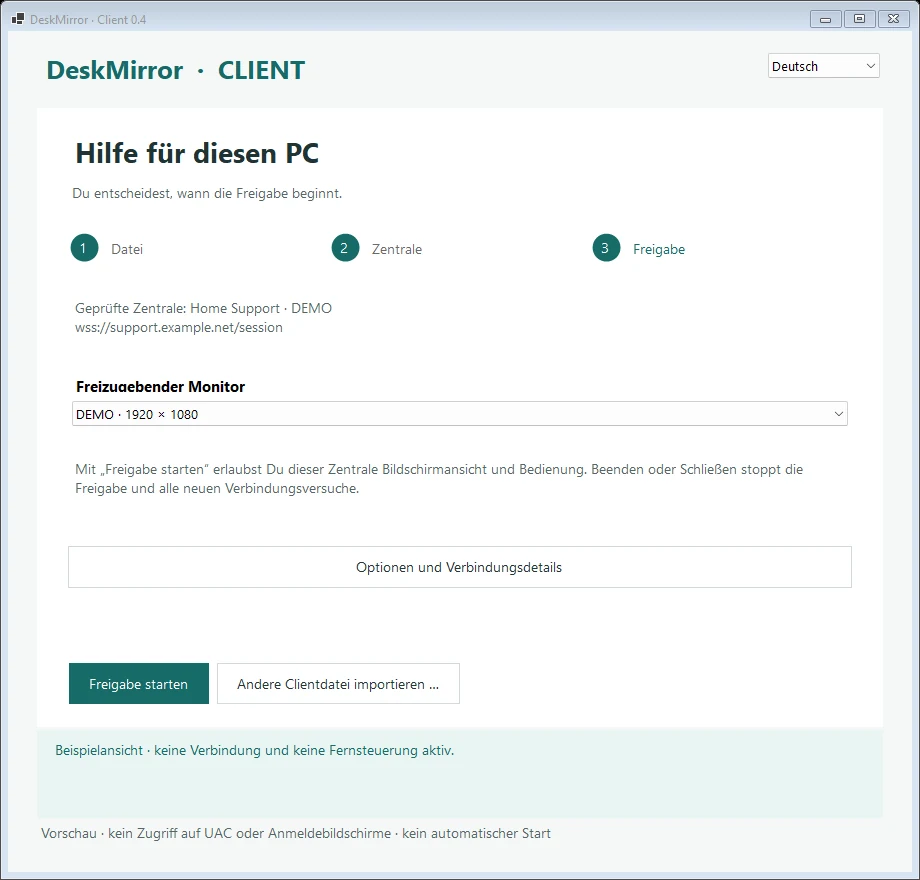Expand Optionen und Verbindungsdetails
This screenshot has width=920, height=880.
(x=459, y=567)
